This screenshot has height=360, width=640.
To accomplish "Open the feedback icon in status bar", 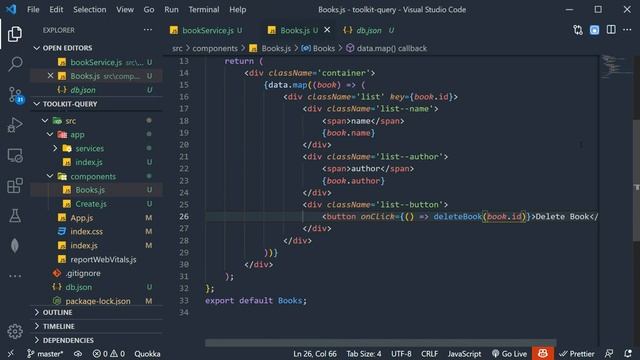I will point(609,353).
